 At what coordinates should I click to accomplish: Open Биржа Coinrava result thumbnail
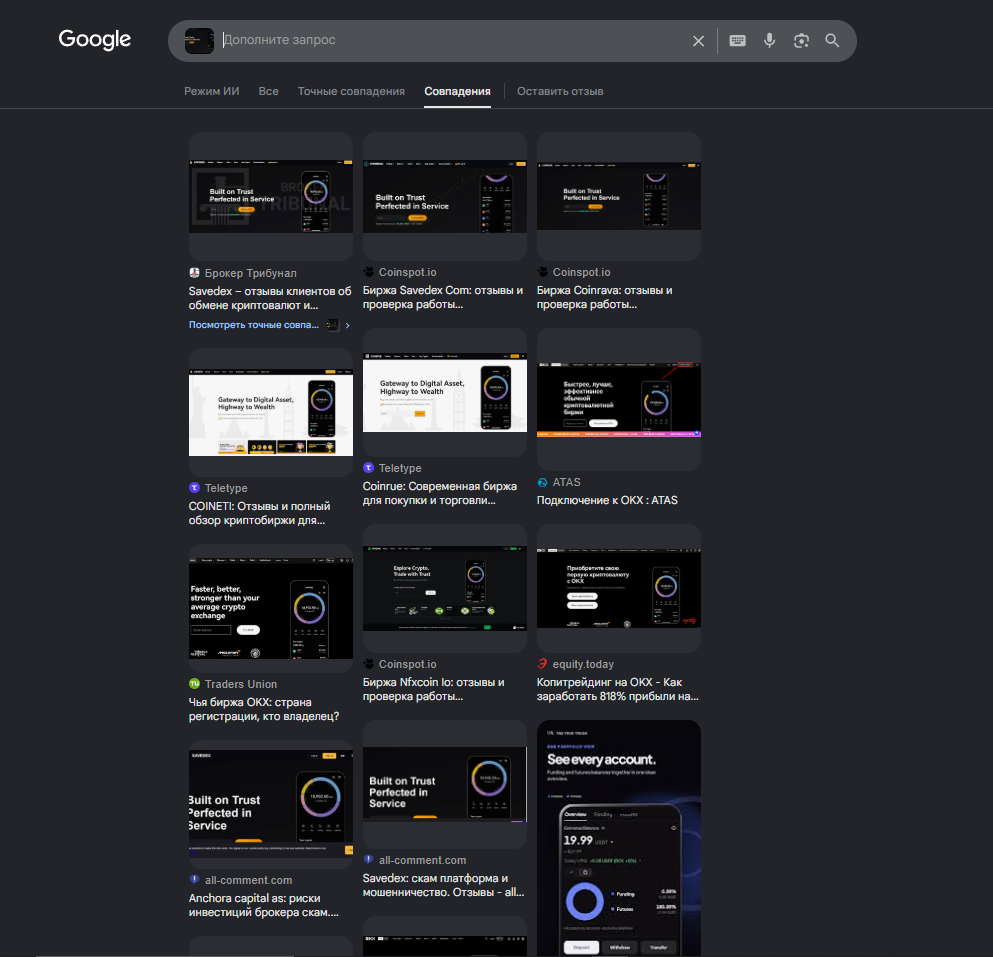coord(619,196)
